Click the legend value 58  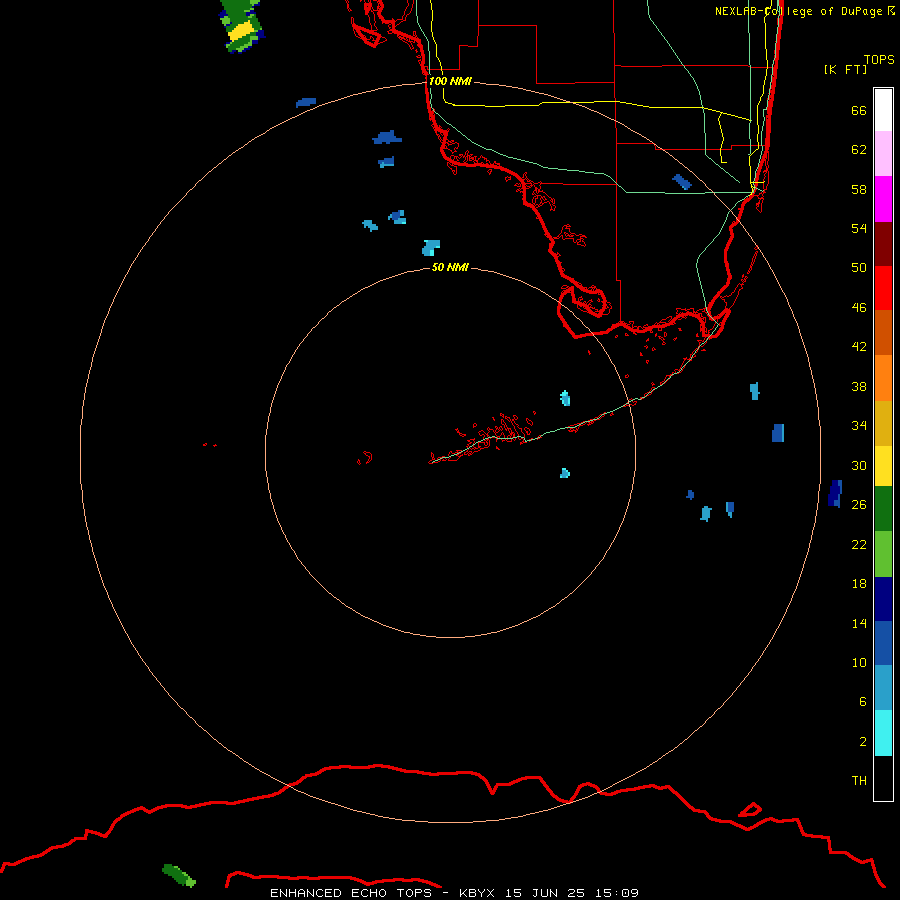pos(859,189)
